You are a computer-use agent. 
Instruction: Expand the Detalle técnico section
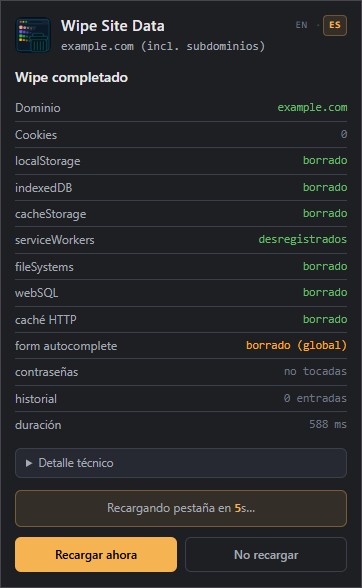[x=181, y=463]
